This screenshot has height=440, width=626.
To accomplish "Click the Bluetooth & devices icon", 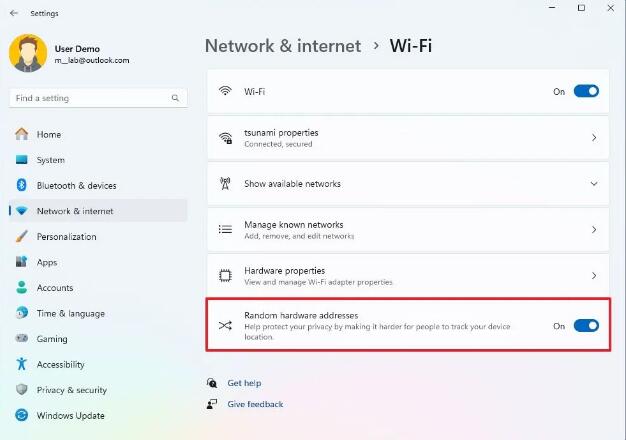I will [21, 185].
